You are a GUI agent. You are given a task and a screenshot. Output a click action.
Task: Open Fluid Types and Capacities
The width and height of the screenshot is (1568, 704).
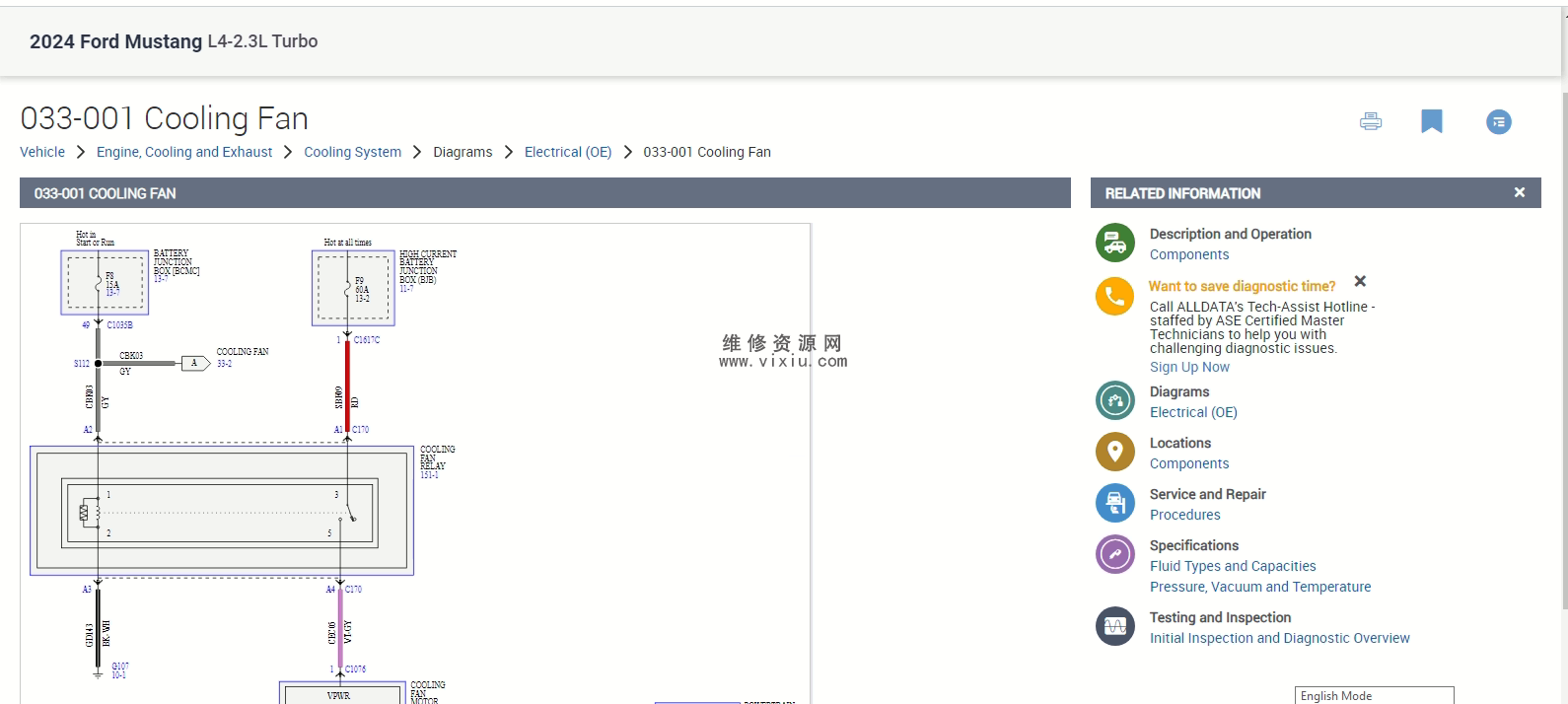pos(1233,566)
